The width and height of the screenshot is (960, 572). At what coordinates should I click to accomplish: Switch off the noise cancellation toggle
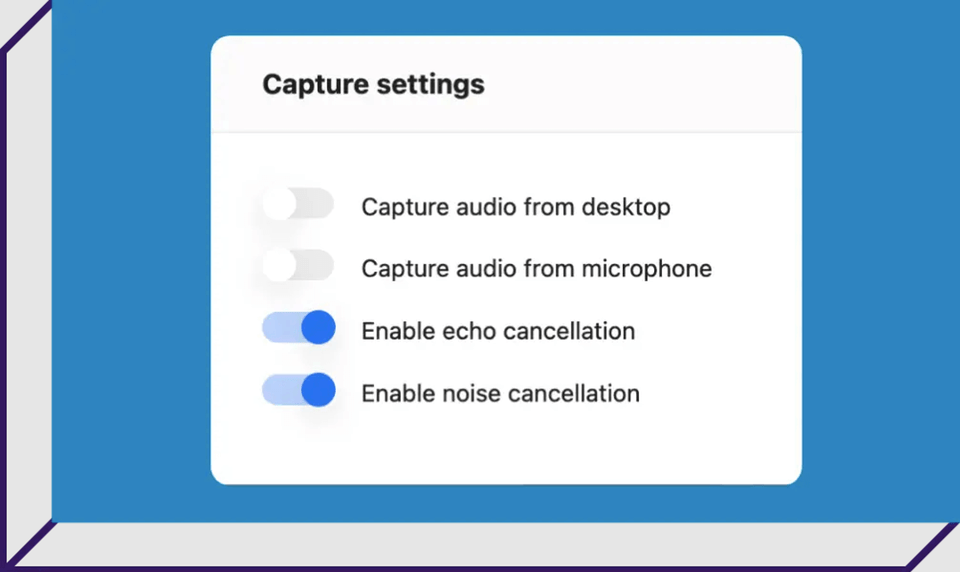(x=299, y=390)
